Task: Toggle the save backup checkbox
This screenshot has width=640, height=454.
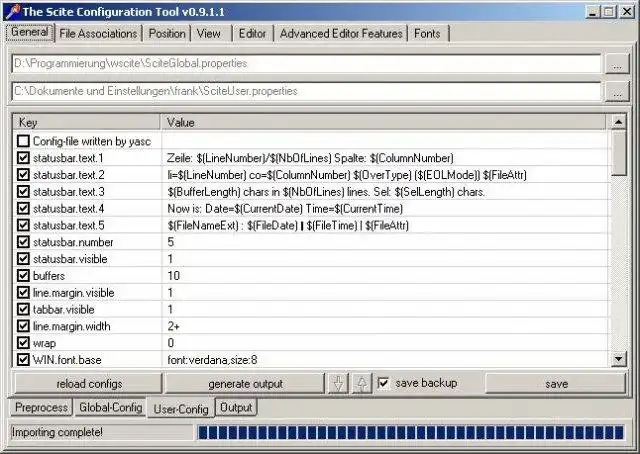Action: tap(383, 383)
